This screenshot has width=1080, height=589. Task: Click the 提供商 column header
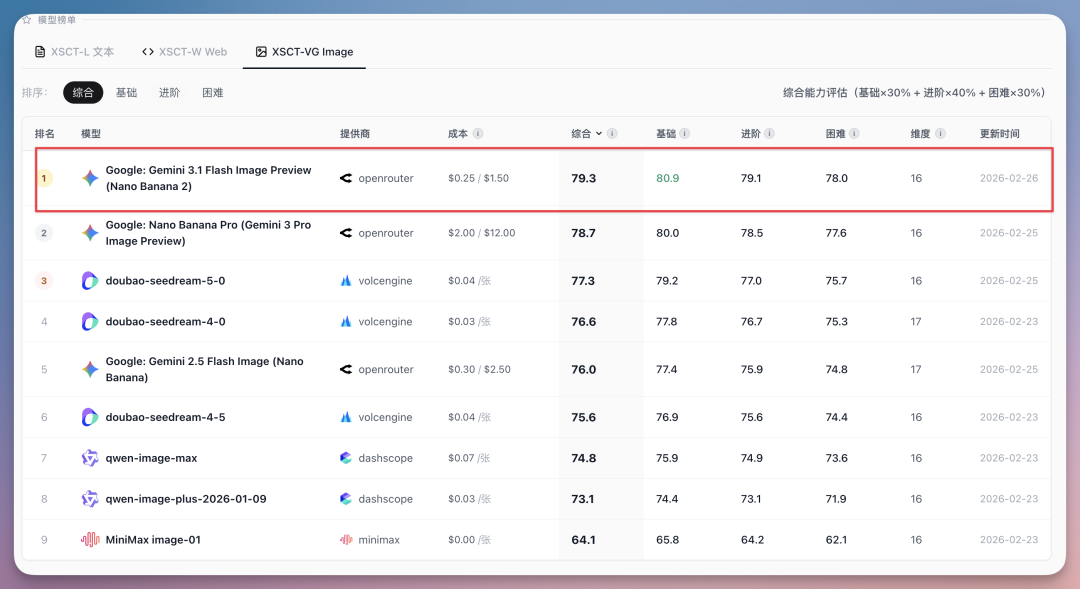pyautogui.click(x=355, y=134)
